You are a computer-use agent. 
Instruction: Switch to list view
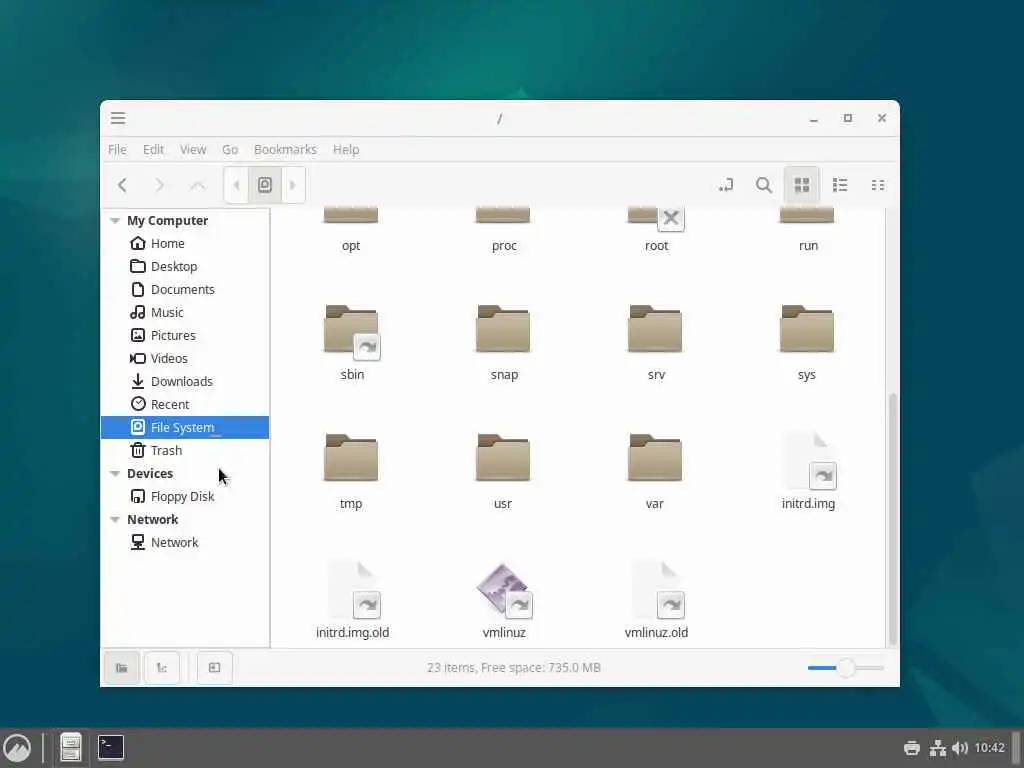[840, 185]
